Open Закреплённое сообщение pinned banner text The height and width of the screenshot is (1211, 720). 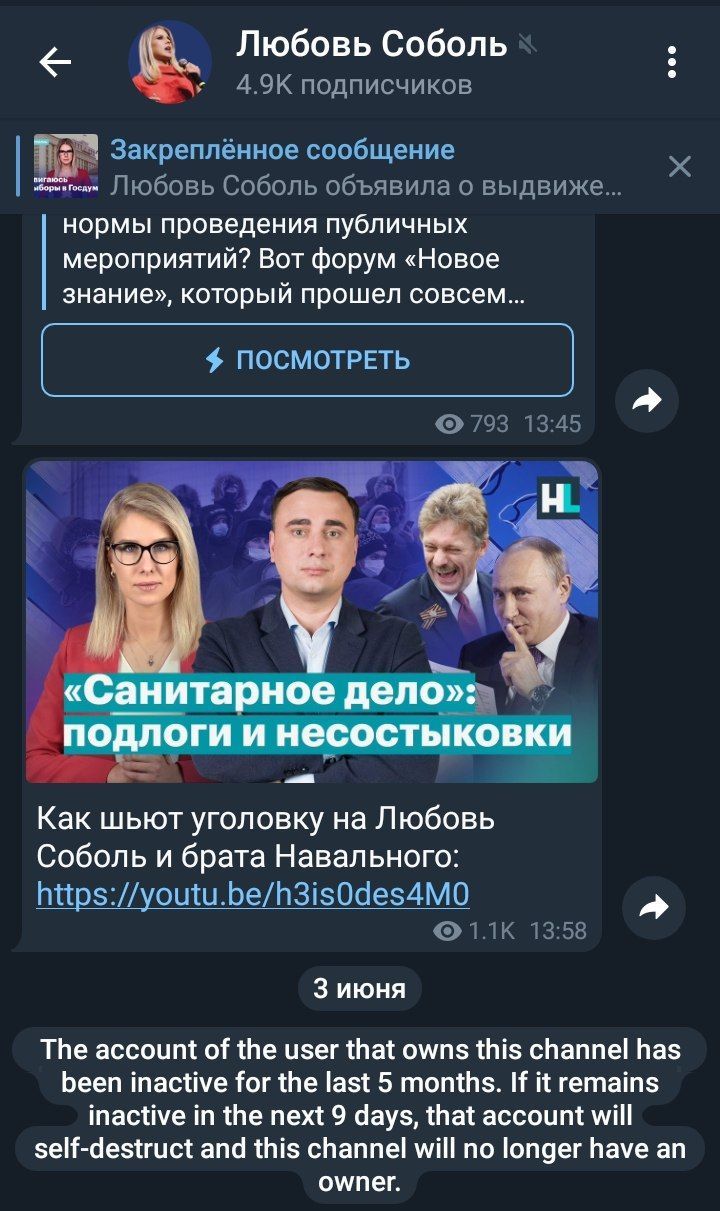[282, 150]
